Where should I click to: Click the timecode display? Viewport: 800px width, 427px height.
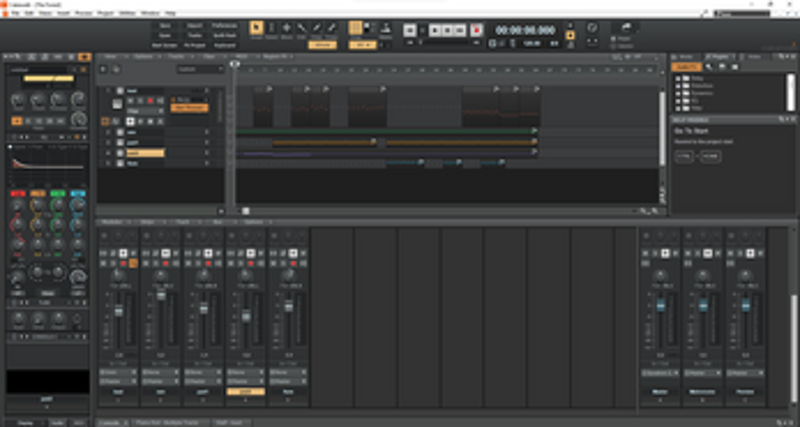point(526,30)
